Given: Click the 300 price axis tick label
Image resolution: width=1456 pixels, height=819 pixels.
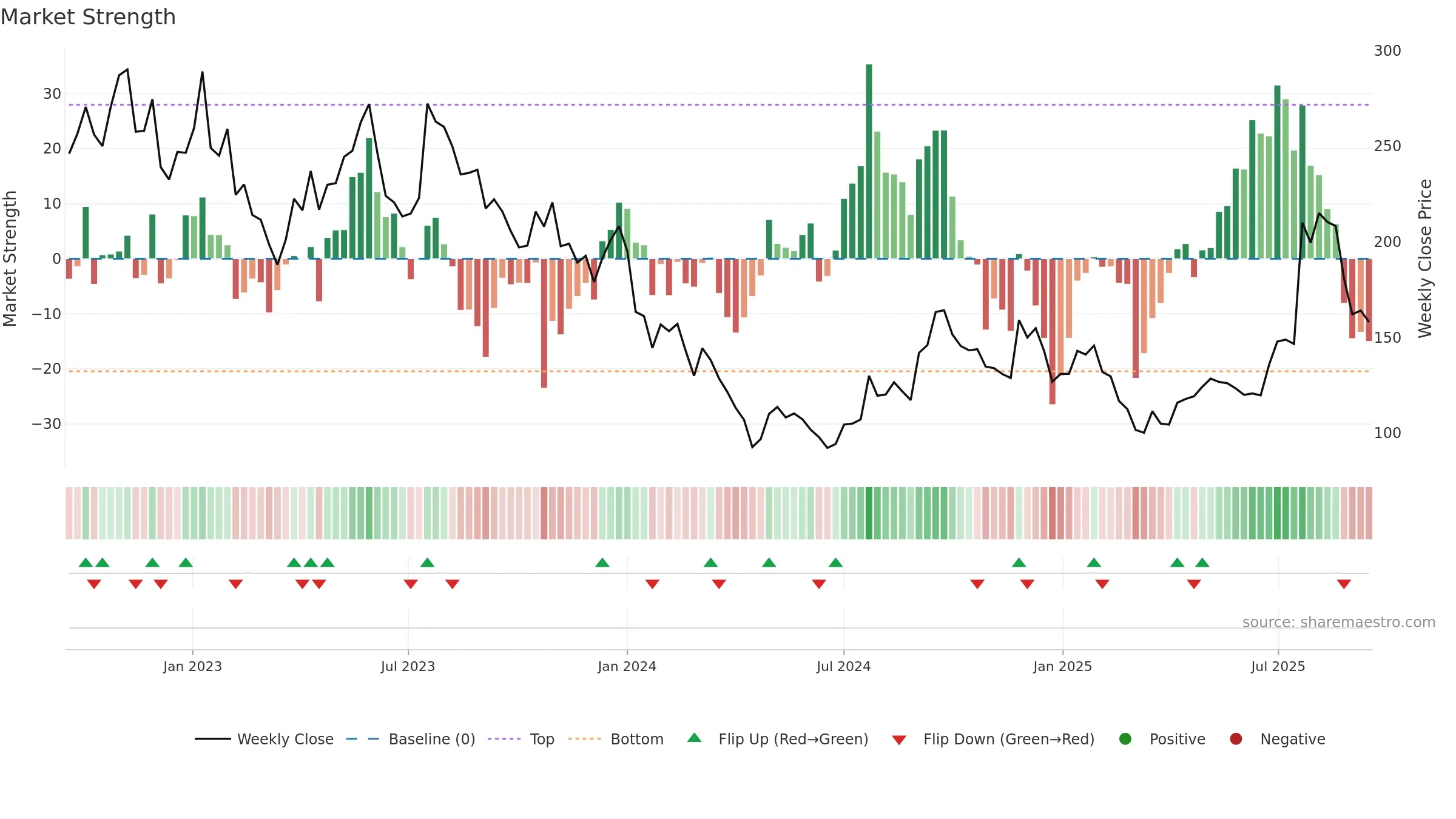Looking at the screenshot, I should pos(1387,50).
